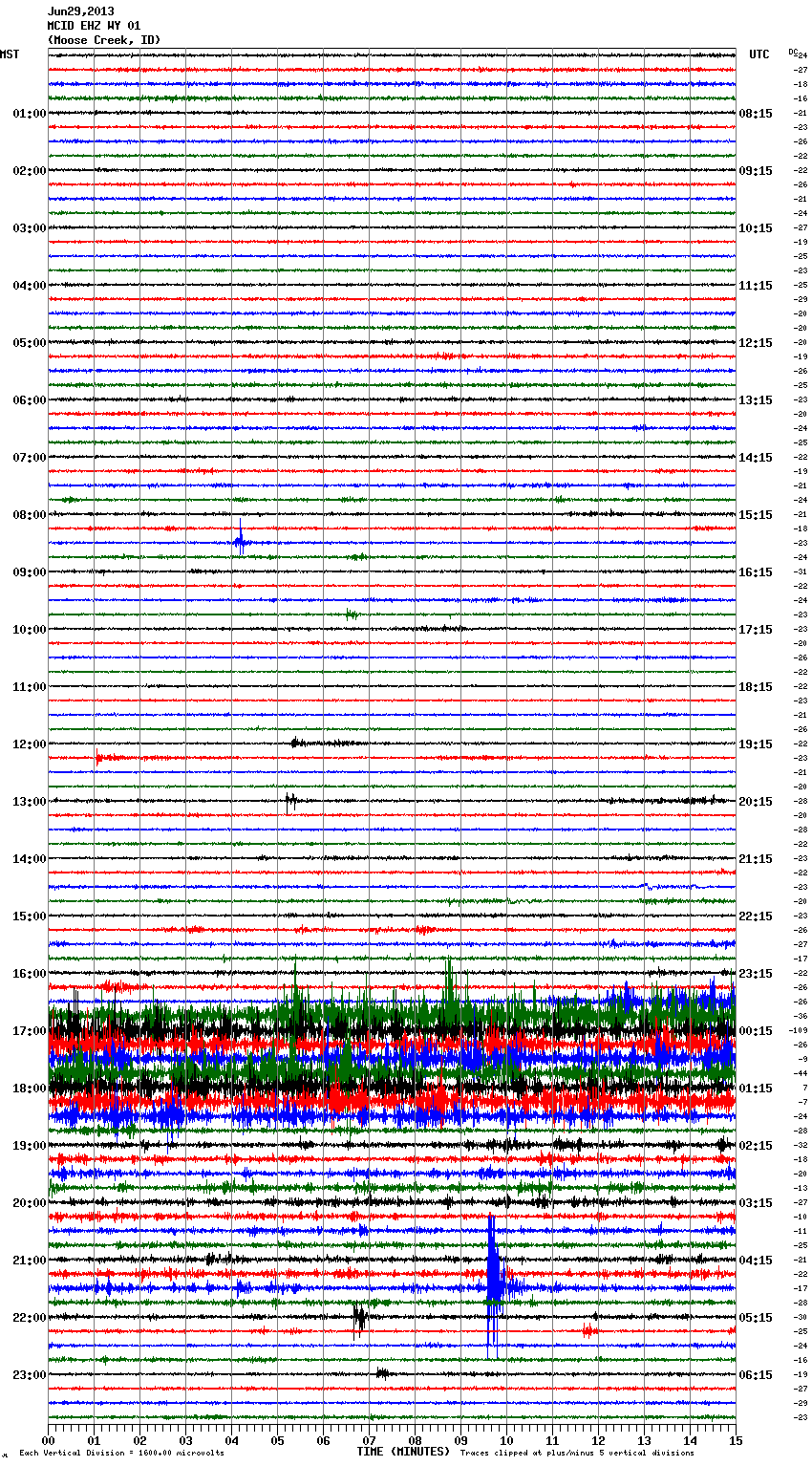
Task: Click the 04:15 UTC time label
Action: click(756, 1261)
